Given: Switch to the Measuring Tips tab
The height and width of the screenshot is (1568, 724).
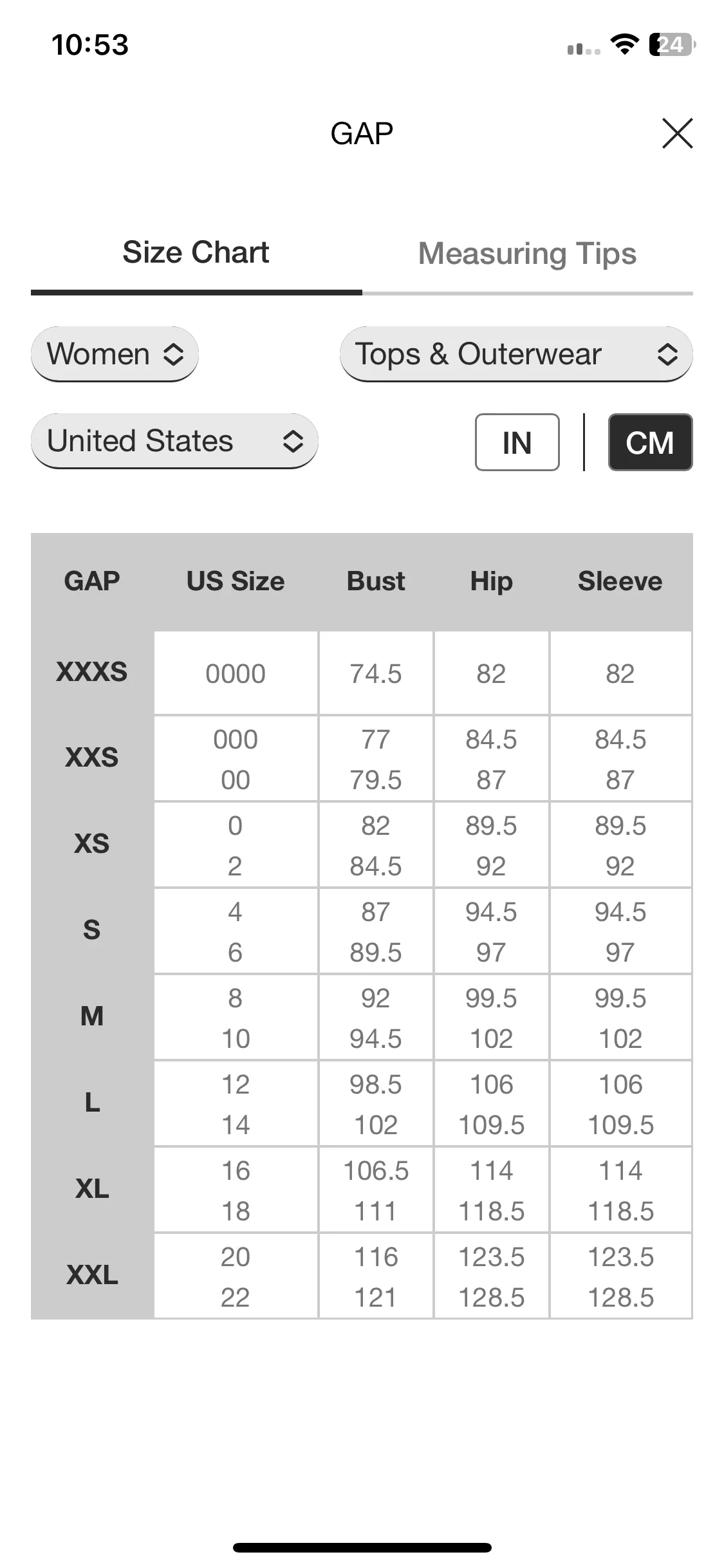Looking at the screenshot, I should pos(527,254).
